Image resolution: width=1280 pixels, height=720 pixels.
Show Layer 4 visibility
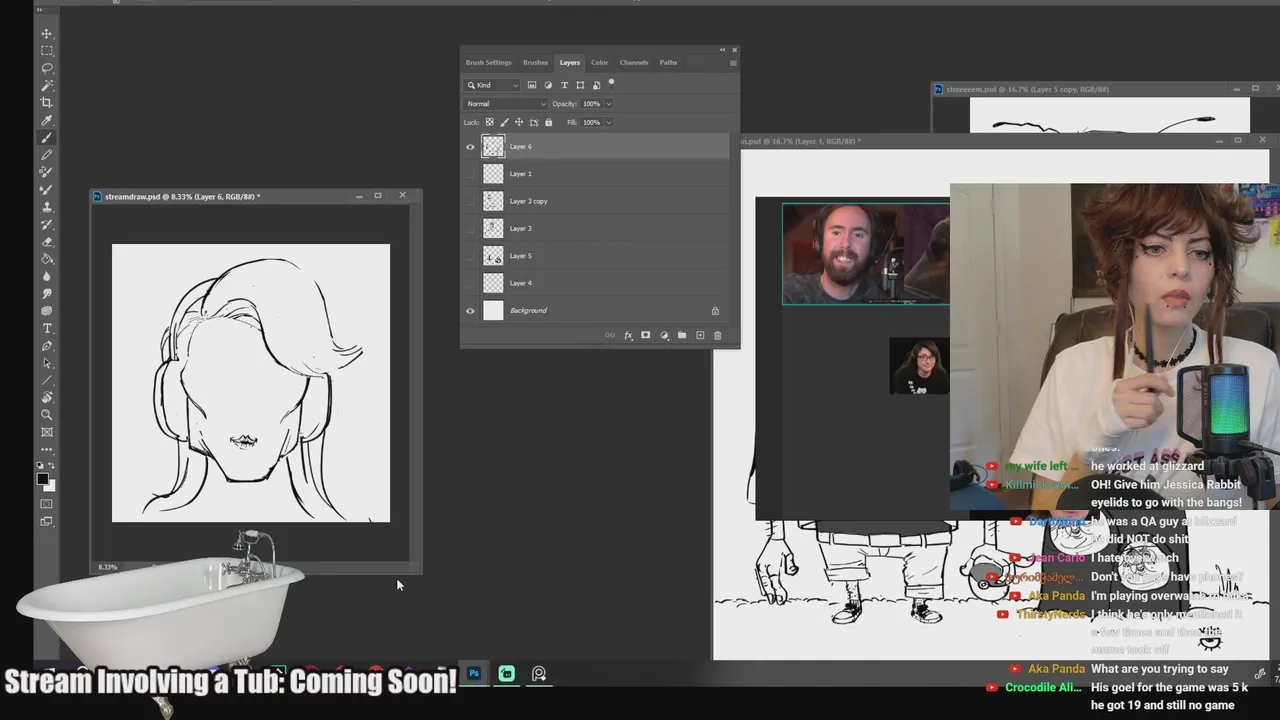470,283
